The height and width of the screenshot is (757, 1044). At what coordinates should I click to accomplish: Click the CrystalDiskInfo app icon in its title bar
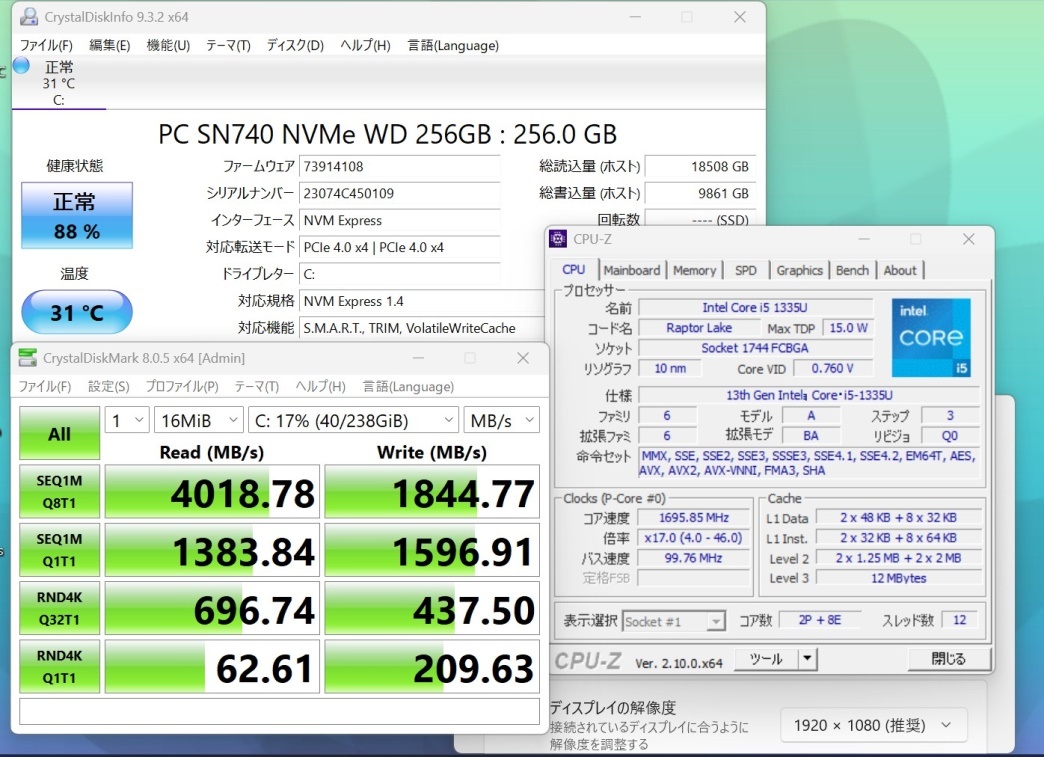(x=29, y=17)
